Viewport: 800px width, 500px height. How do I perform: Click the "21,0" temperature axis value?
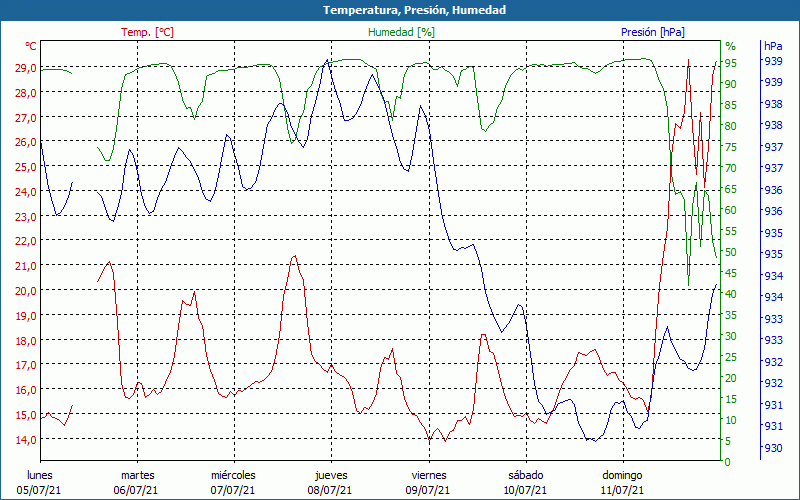pyautogui.click(x=27, y=266)
